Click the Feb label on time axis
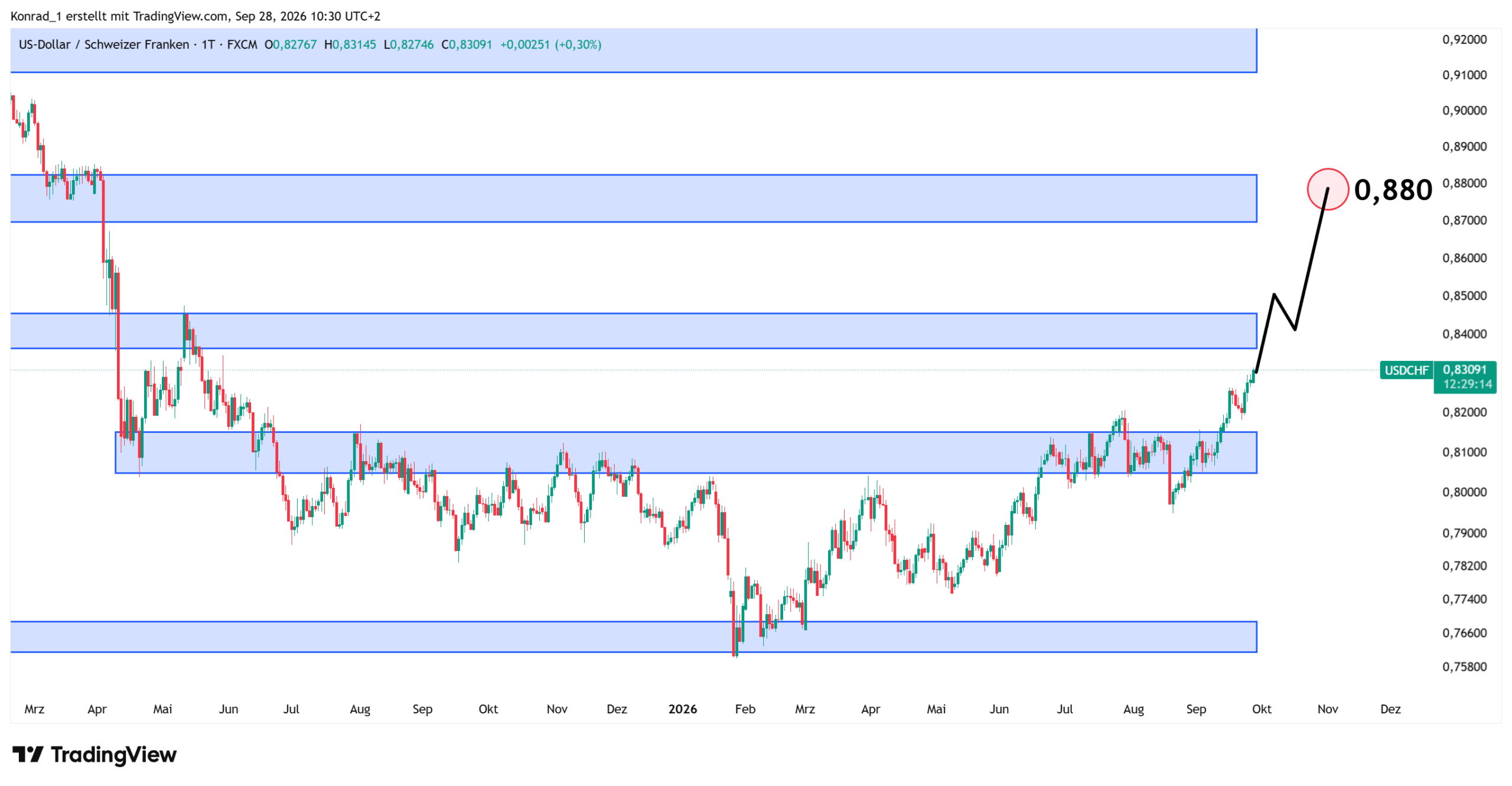The height and width of the screenshot is (786, 1512). coord(745,709)
